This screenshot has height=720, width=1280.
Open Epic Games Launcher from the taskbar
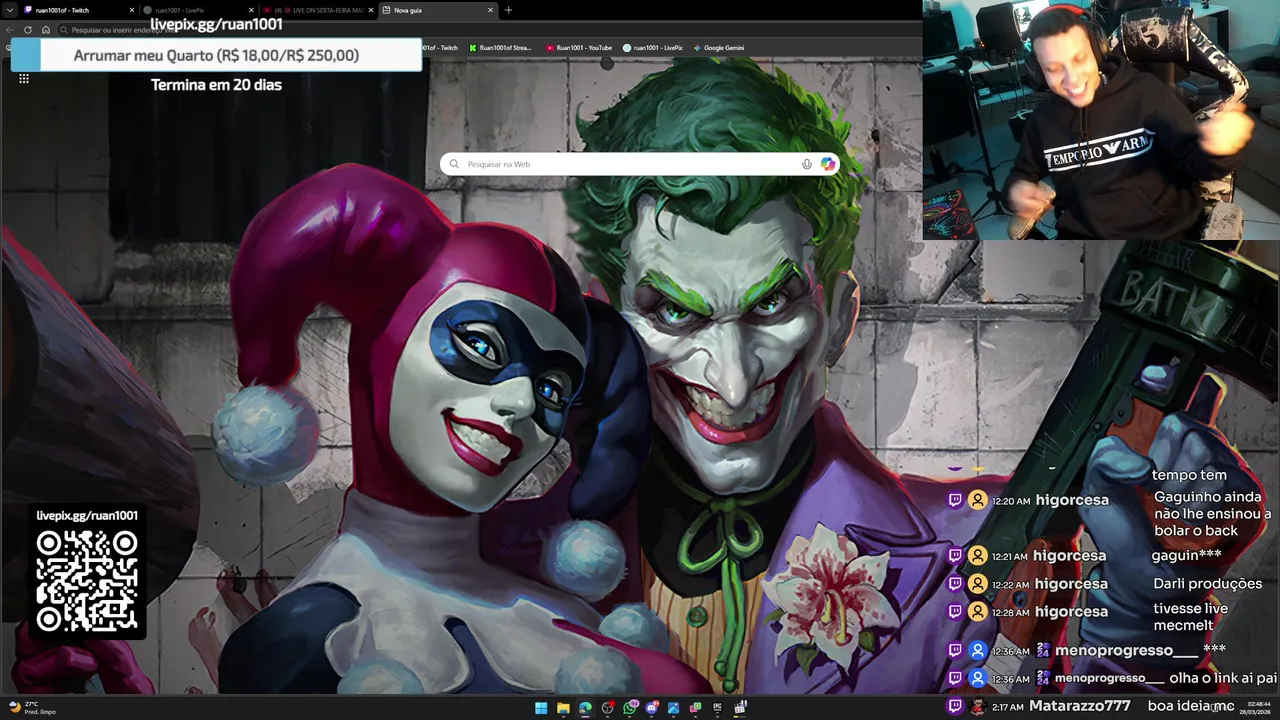717,708
